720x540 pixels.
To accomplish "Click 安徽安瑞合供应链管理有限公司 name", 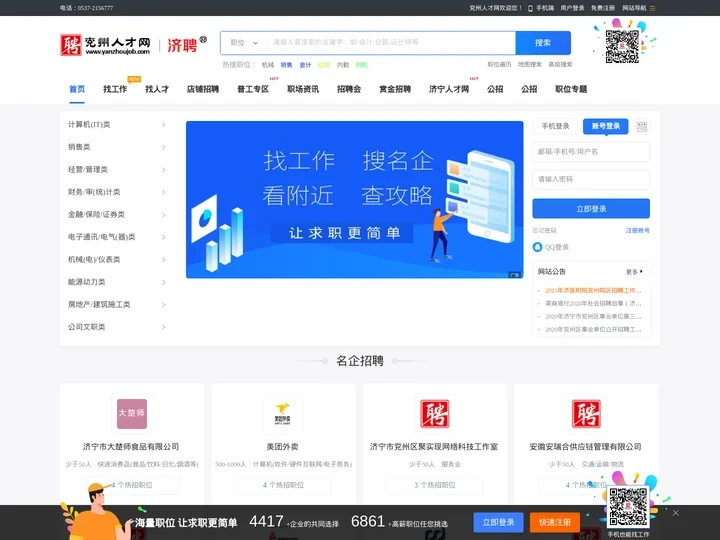I will click(586, 447).
